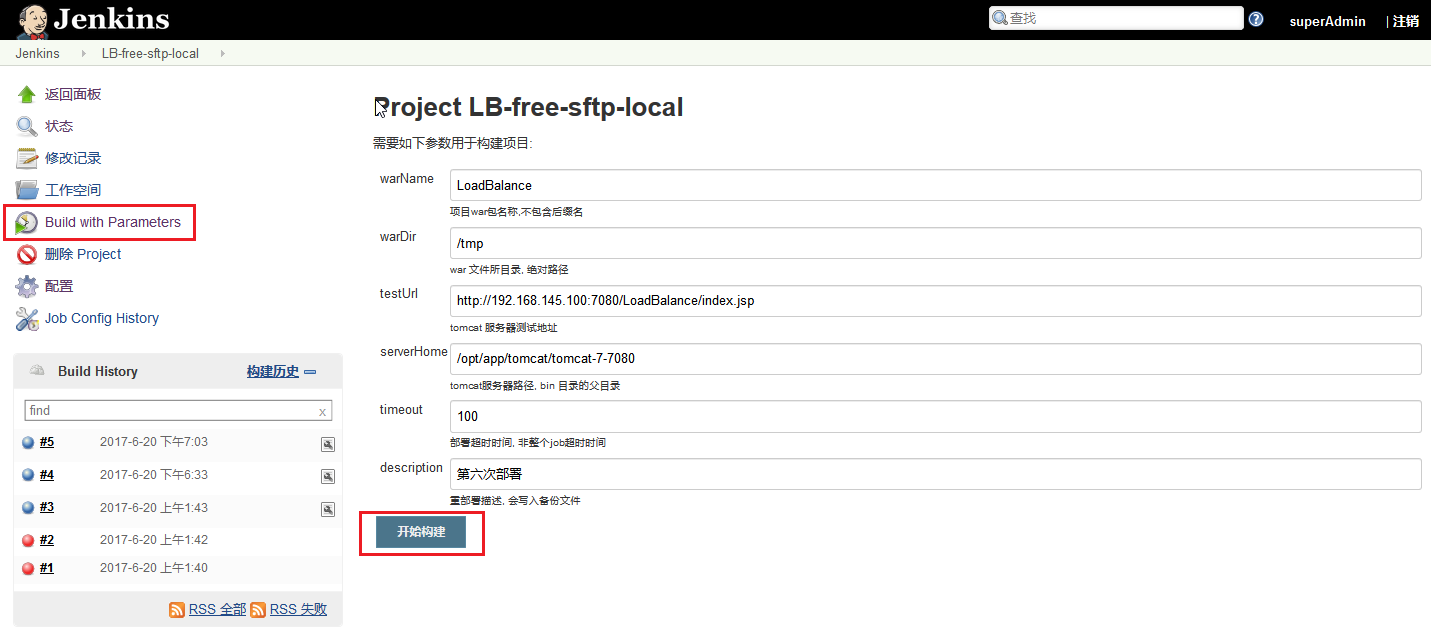Click the green up-arrow back to dashboard icon
Viewport: 1431px width, 632px height.
pyautogui.click(x=27, y=95)
